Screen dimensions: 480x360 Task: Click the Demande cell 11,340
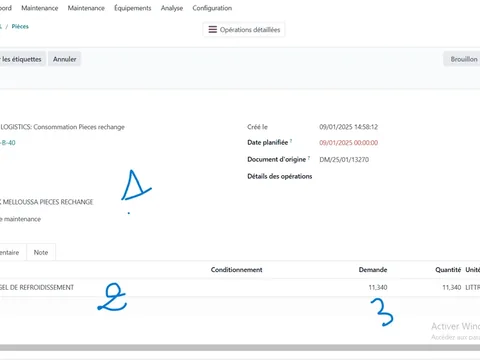tap(378, 287)
